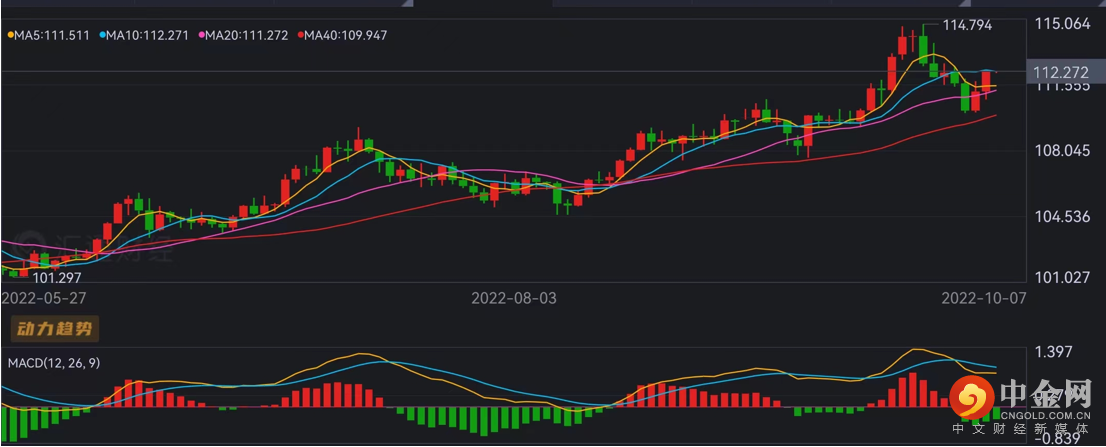The width and height of the screenshot is (1106, 447).
Task: Click the 104.536 price axis value
Action: tap(1062, 216)
